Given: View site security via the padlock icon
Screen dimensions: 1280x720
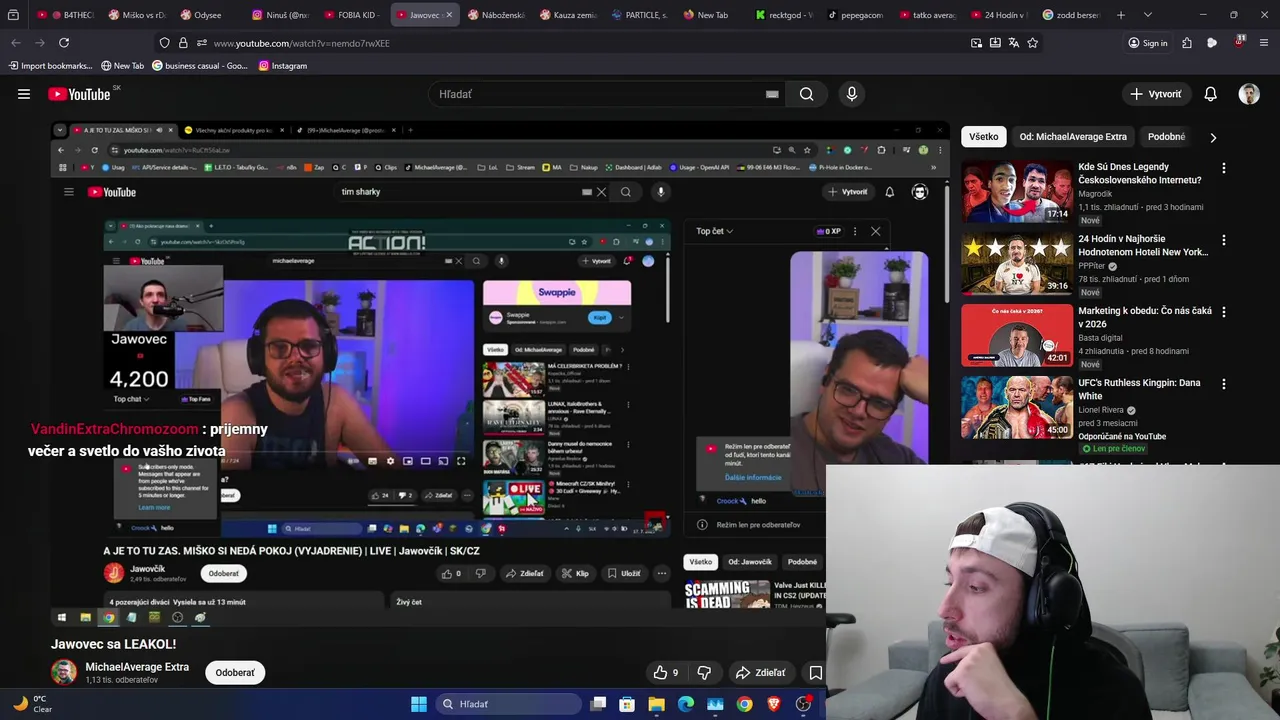Looking at the screenshot, I should point(183,43).
